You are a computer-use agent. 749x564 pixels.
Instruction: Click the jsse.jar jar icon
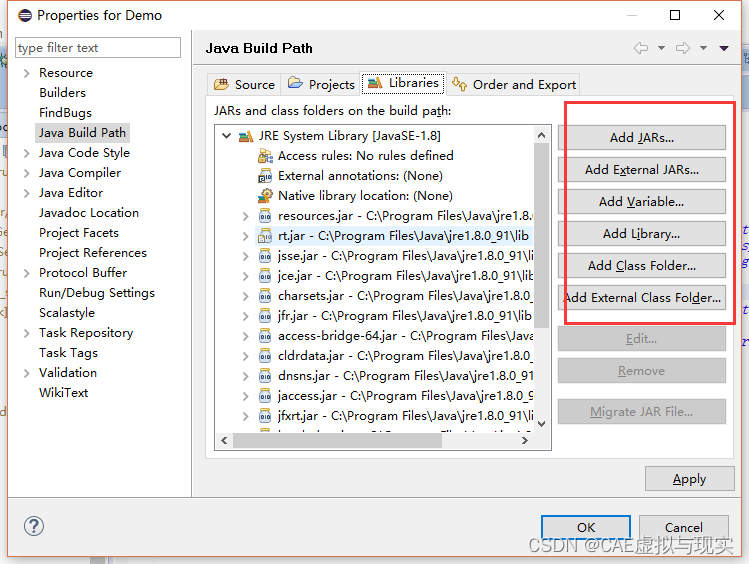[265, 256]
